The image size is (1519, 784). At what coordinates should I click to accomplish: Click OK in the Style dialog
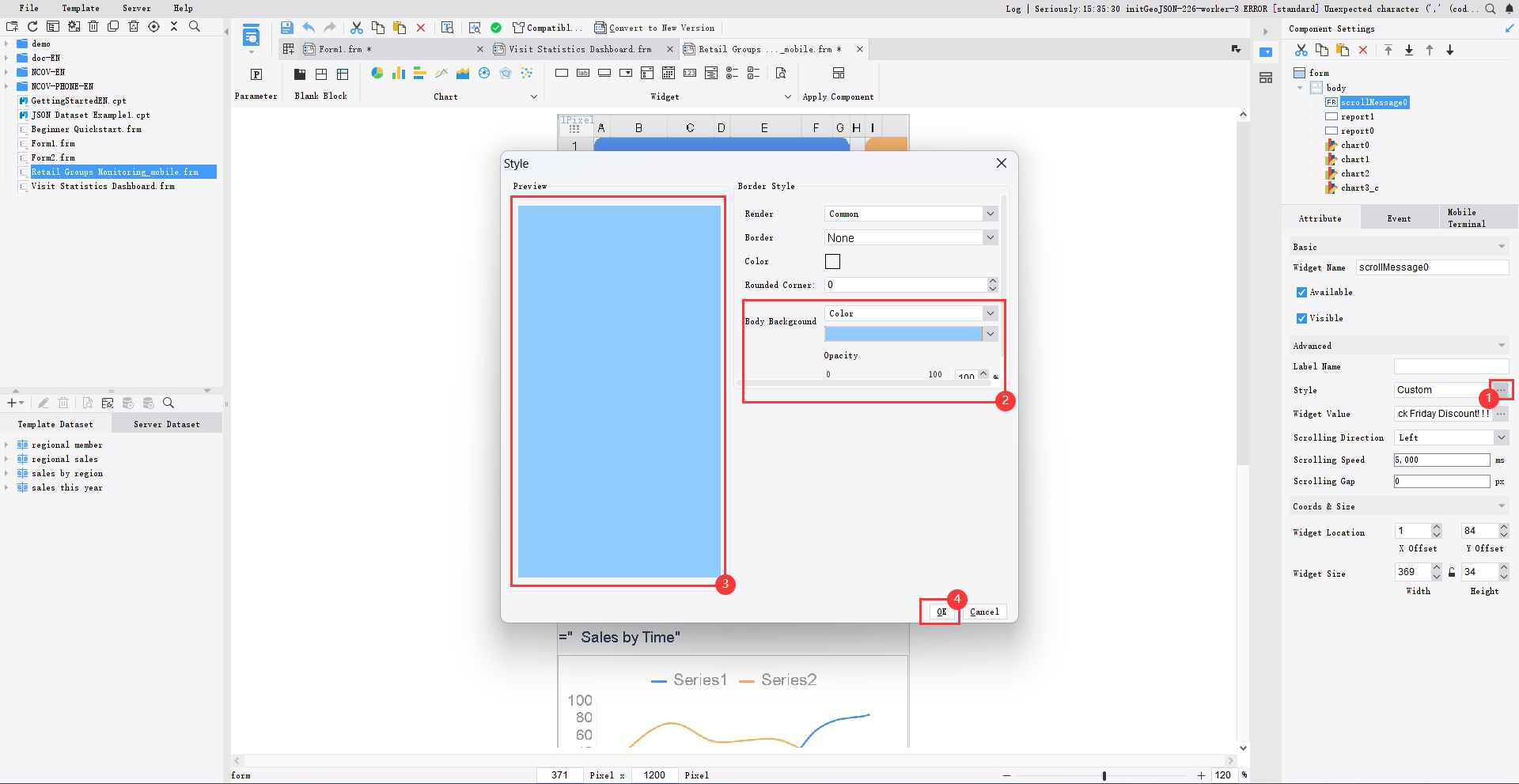[941, 612]
